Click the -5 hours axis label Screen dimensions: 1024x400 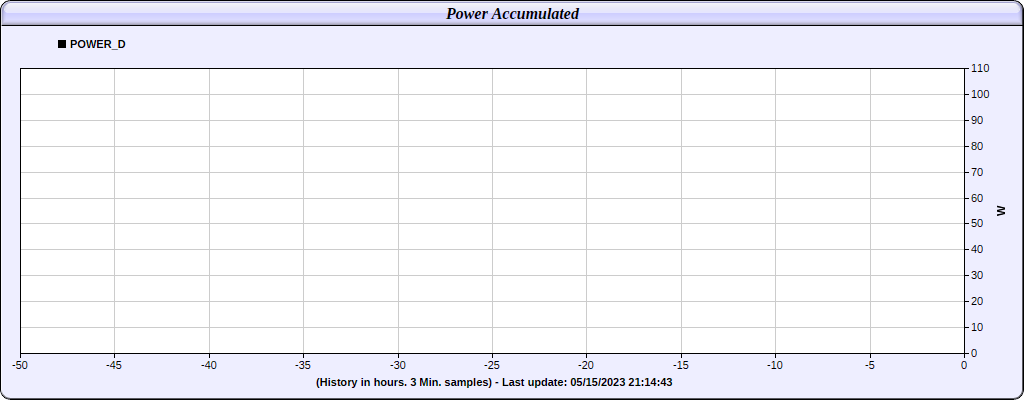point(870,365)
